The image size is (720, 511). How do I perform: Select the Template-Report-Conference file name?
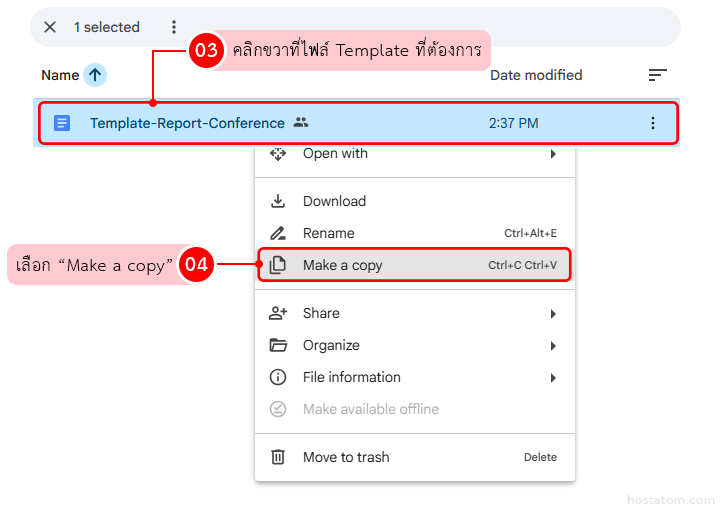point(187,123)
